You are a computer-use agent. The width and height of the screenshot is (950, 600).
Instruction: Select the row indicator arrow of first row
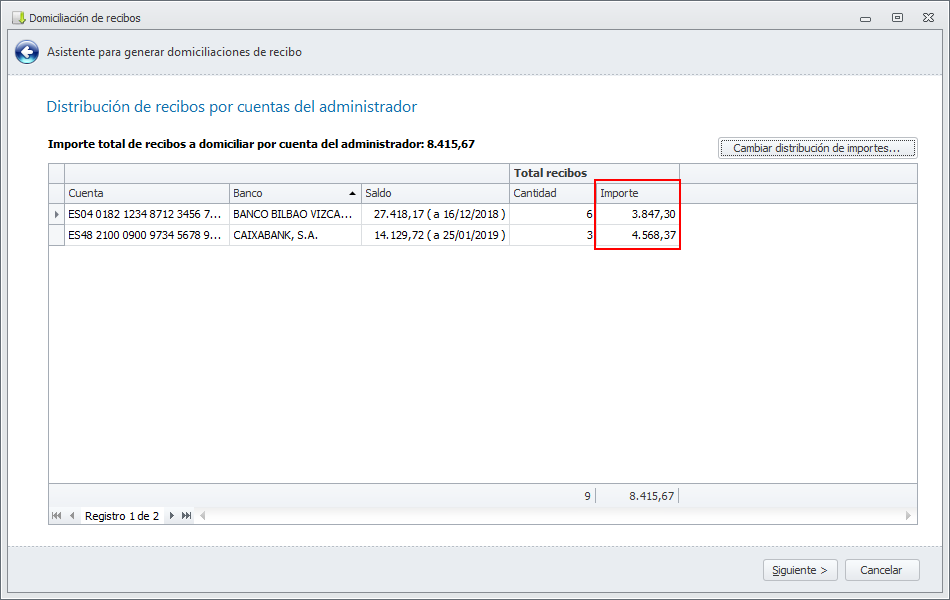coord(56,214)
